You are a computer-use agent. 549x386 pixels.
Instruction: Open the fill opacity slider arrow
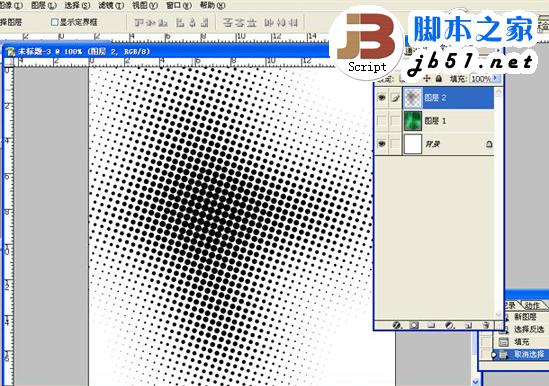[x=496, y=78]
